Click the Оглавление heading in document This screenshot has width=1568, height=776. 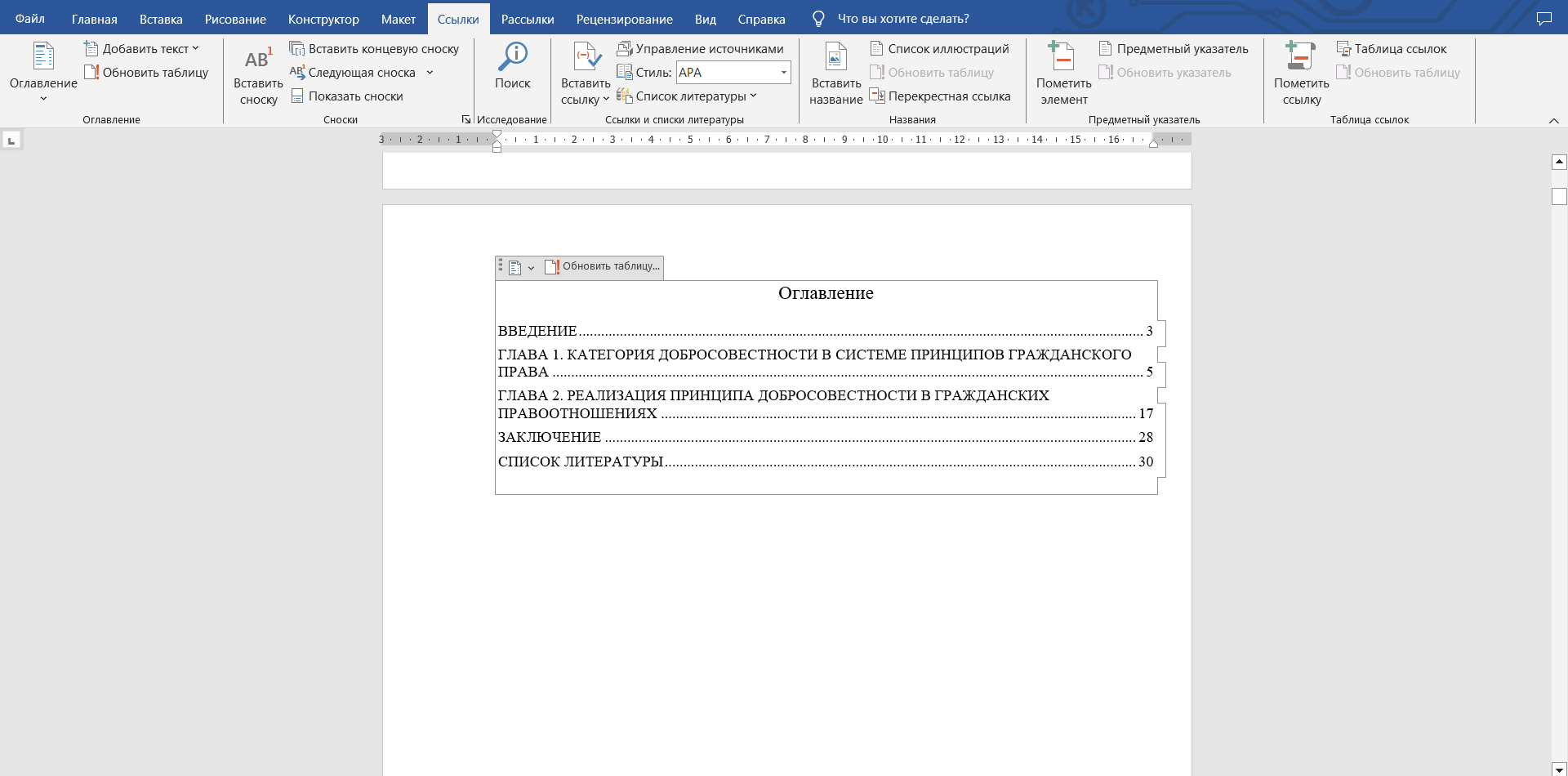[x=826, y=293]
